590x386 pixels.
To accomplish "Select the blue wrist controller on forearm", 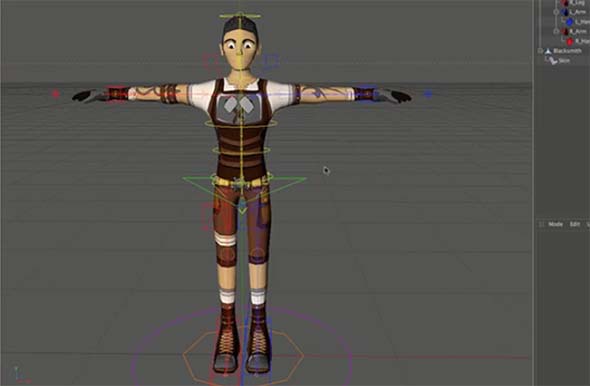I will point(365,94).
